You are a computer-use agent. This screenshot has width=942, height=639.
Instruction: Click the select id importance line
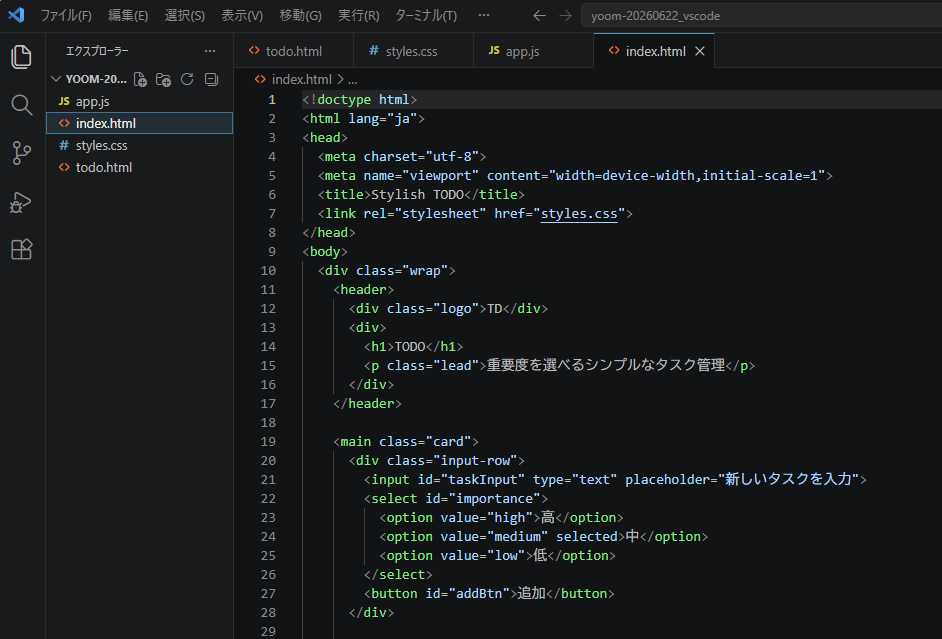[x=456, y=499]
